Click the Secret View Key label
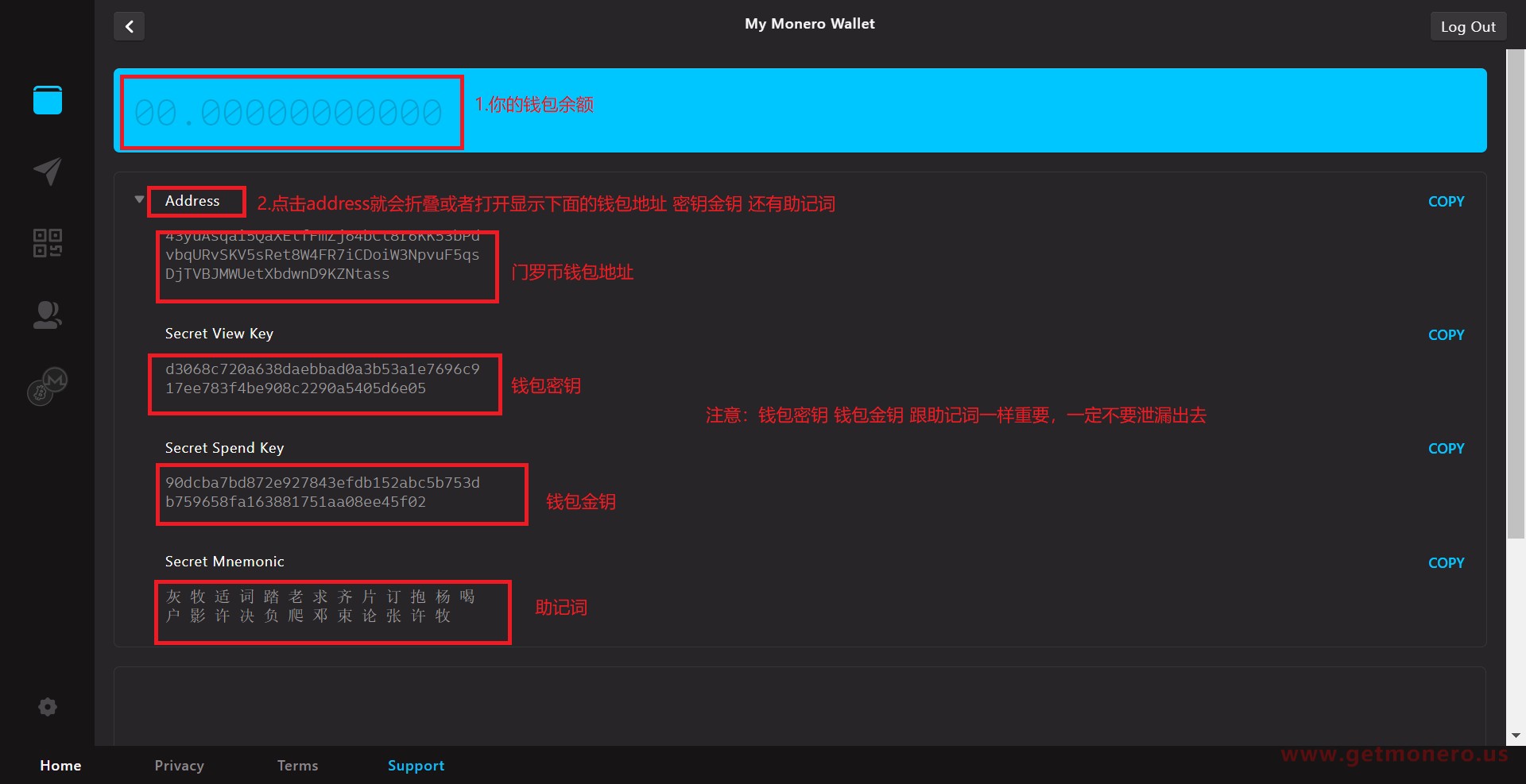The width and height of the screenshot is (1526, 784). coord(219,334)
